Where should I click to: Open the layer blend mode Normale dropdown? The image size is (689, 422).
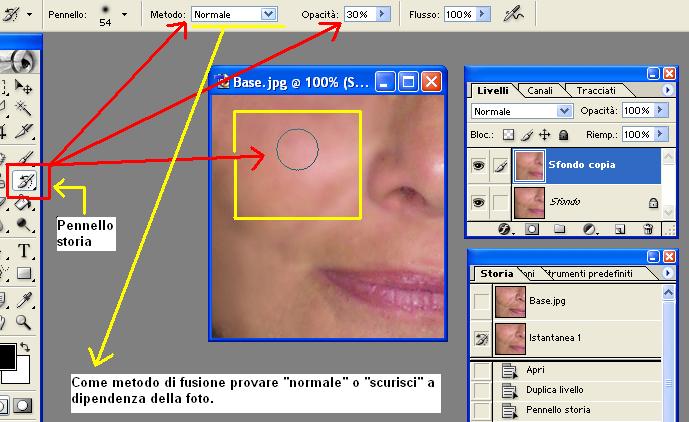coord(564,110)
